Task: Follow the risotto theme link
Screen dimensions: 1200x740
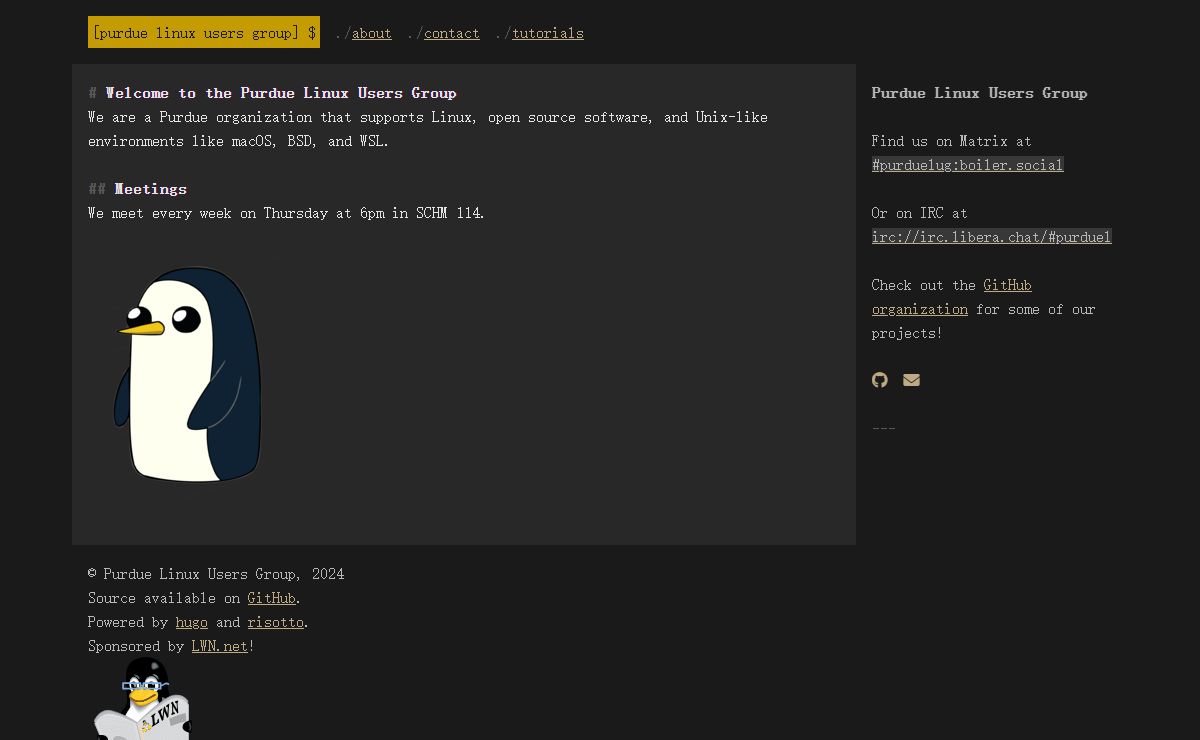Action: coord(275,622)
